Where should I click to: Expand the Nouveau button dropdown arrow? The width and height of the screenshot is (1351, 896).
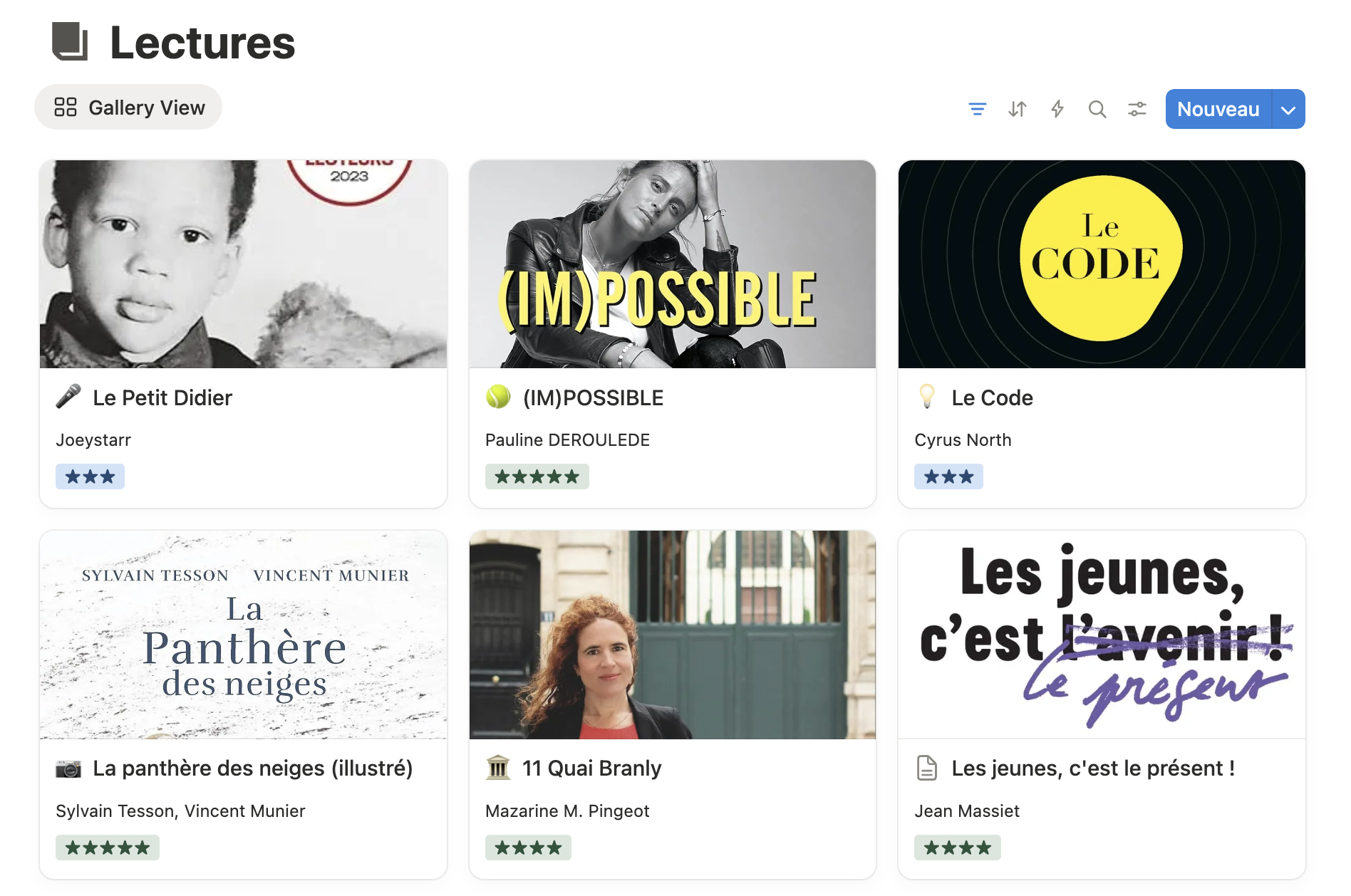coord(1288,110)
